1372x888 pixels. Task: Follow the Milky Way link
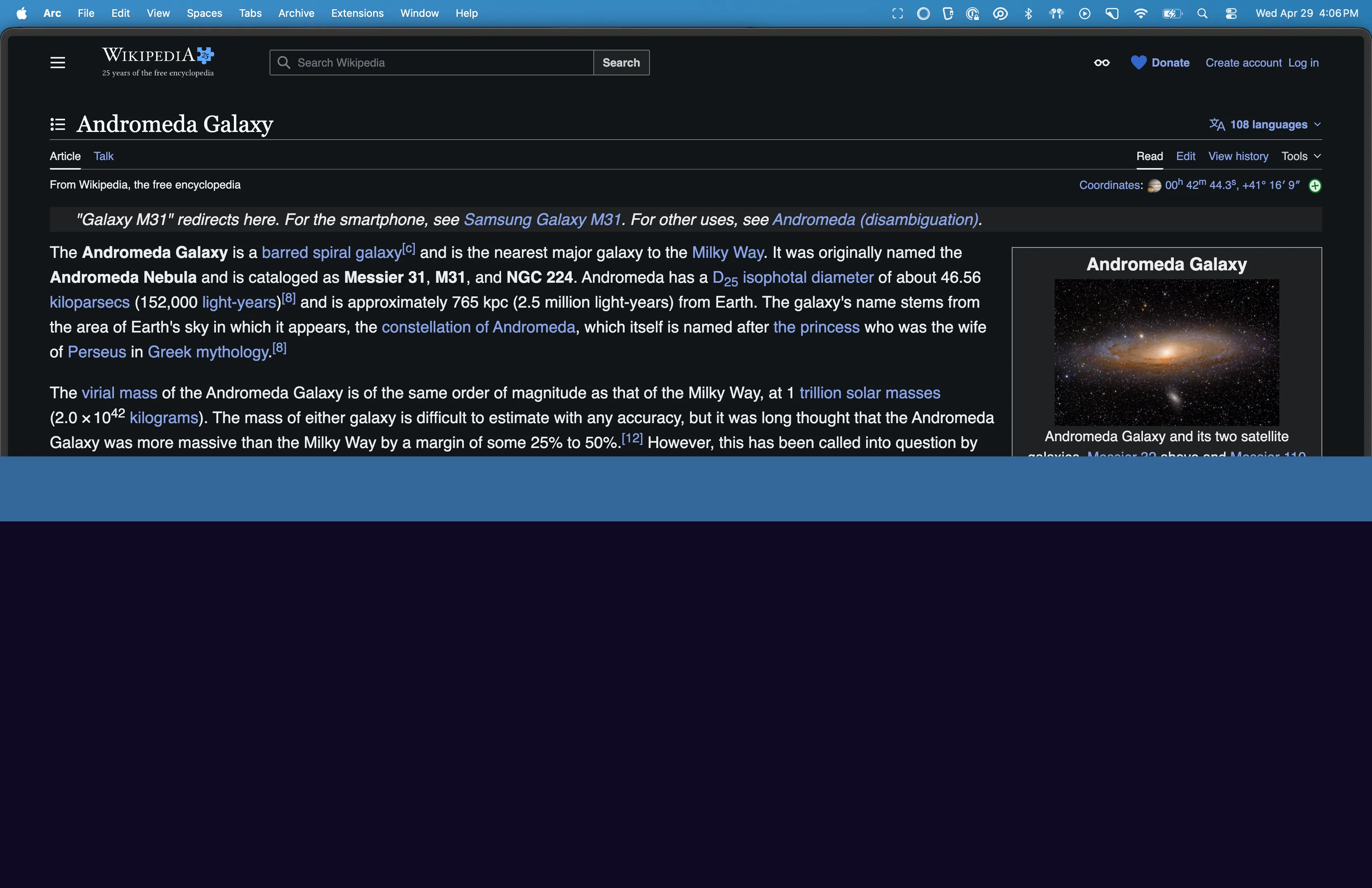[727, 252]
